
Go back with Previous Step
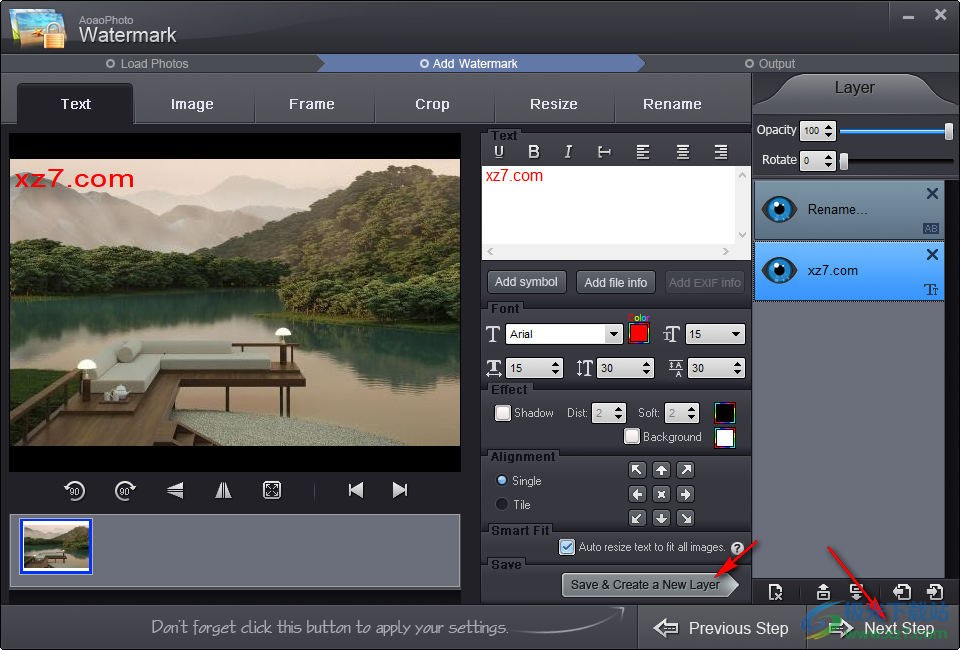[x=721, y=628]
